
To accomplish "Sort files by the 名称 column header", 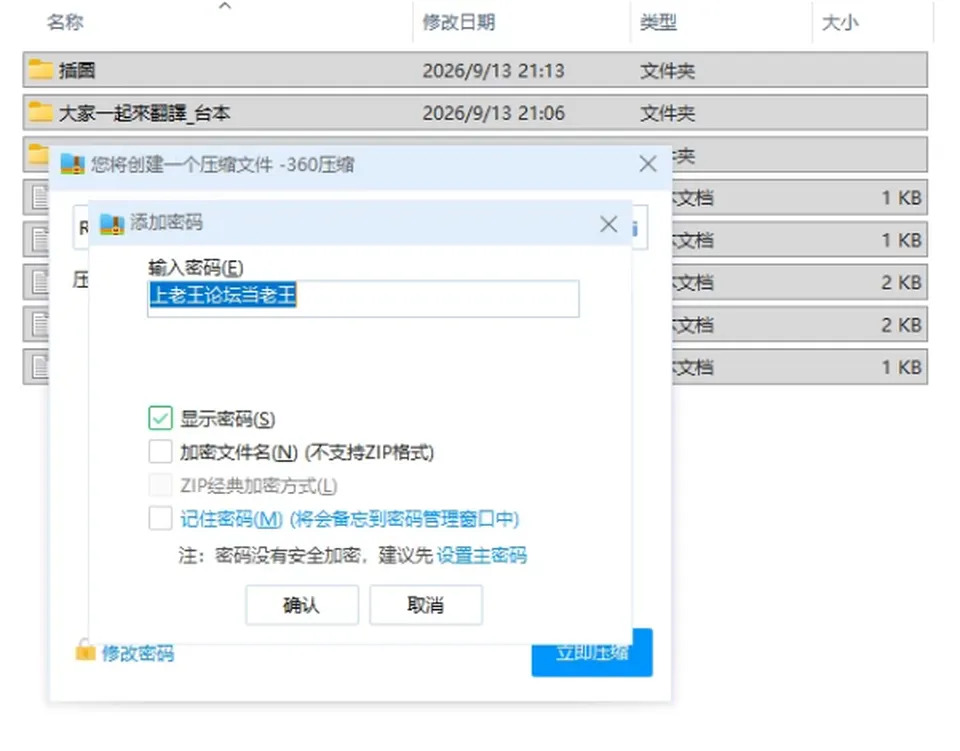I will tap(66, 23).
